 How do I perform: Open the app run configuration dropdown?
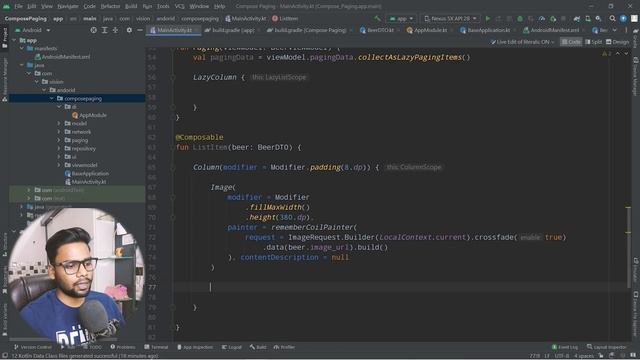[401, 18]
